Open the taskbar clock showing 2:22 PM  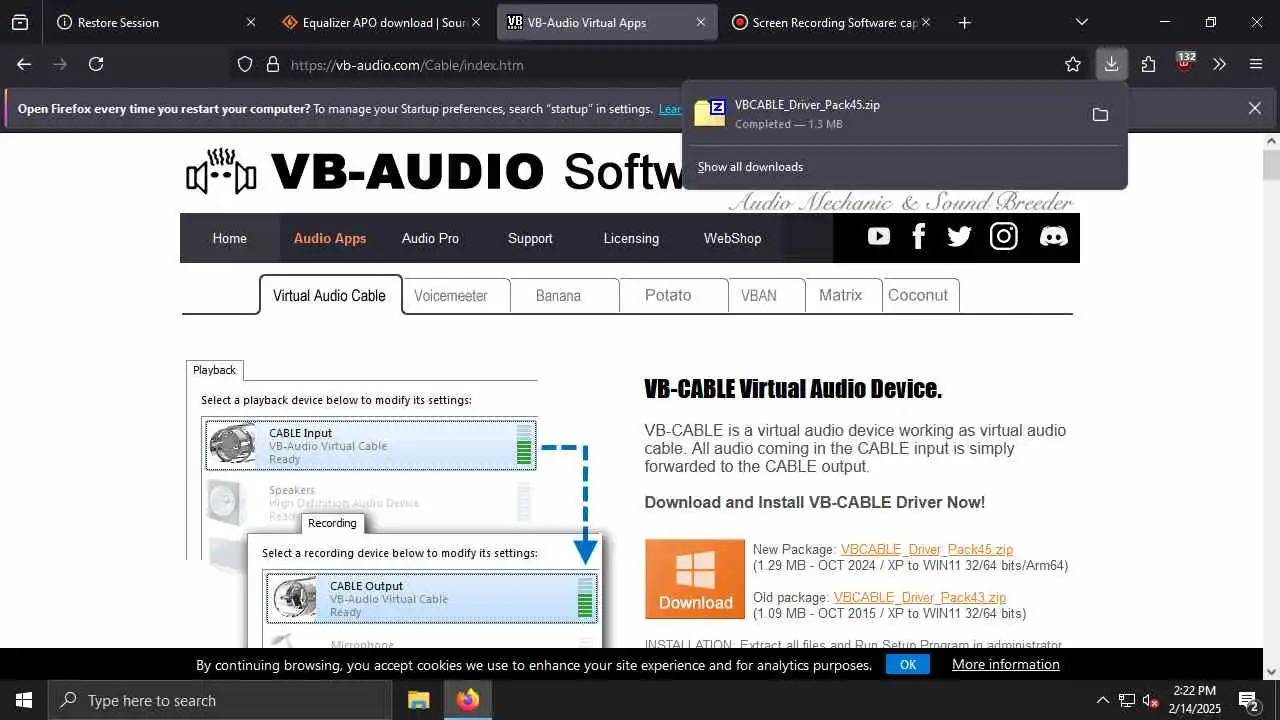(x=1194, y=700)
